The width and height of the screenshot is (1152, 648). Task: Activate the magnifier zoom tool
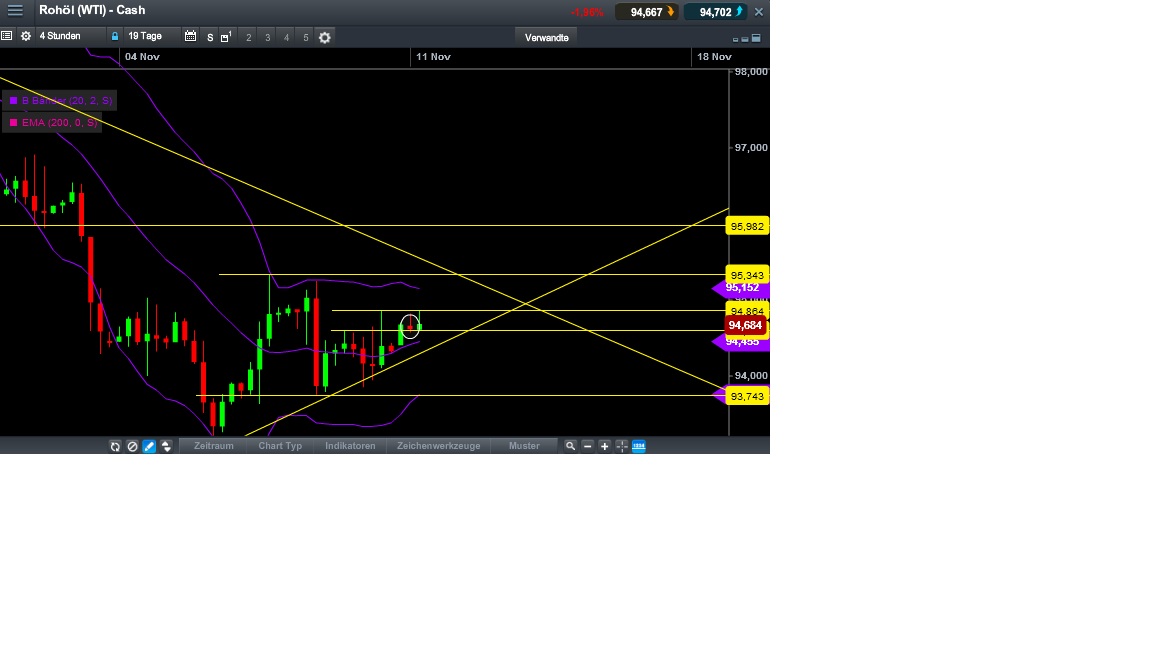click(x=570, y=446)
